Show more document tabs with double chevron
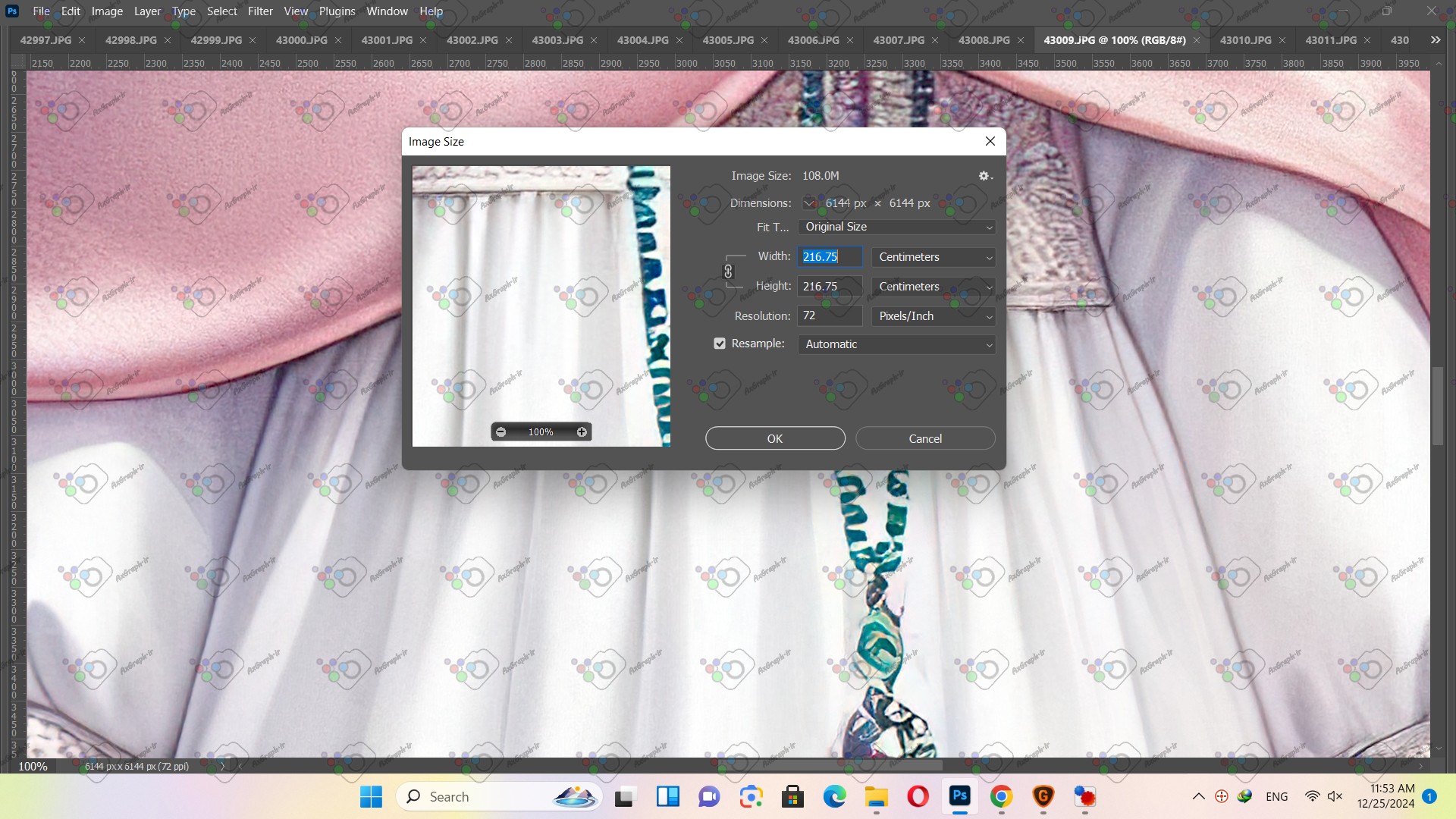 coord(1435,40)
